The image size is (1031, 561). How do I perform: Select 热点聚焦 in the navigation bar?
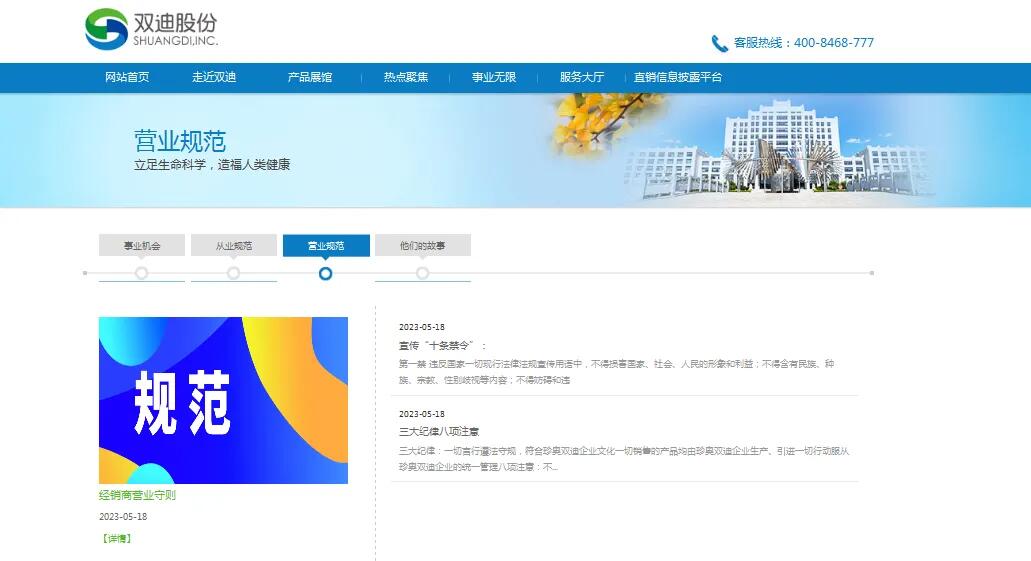(406, 77)
